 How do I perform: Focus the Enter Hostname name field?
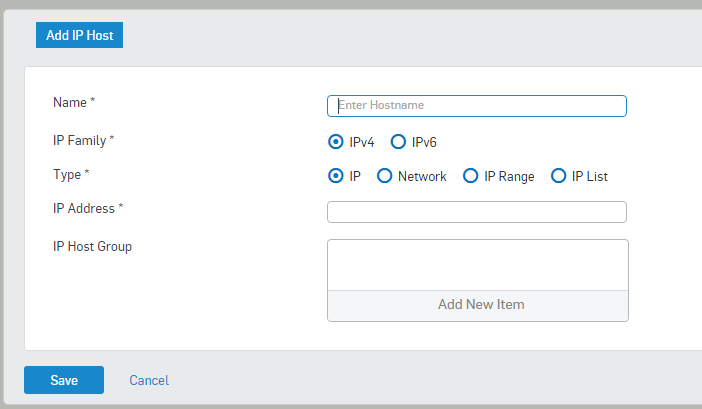coord(477,106)
